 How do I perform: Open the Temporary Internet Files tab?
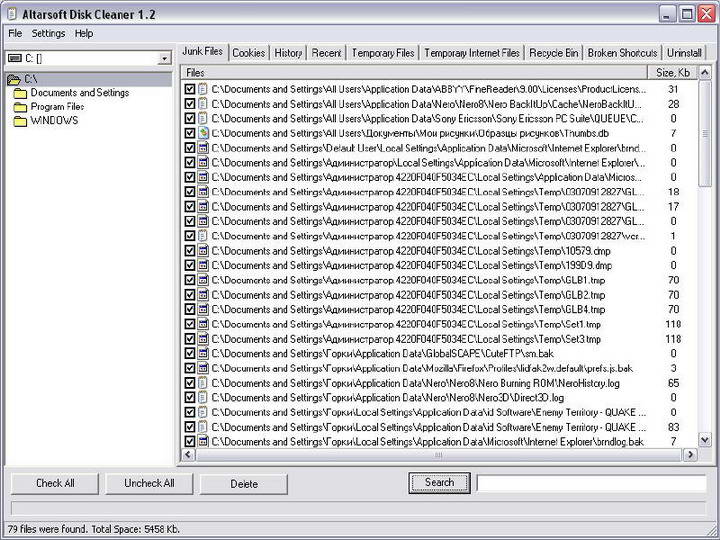pyautogui.click(x=472, y=53)
